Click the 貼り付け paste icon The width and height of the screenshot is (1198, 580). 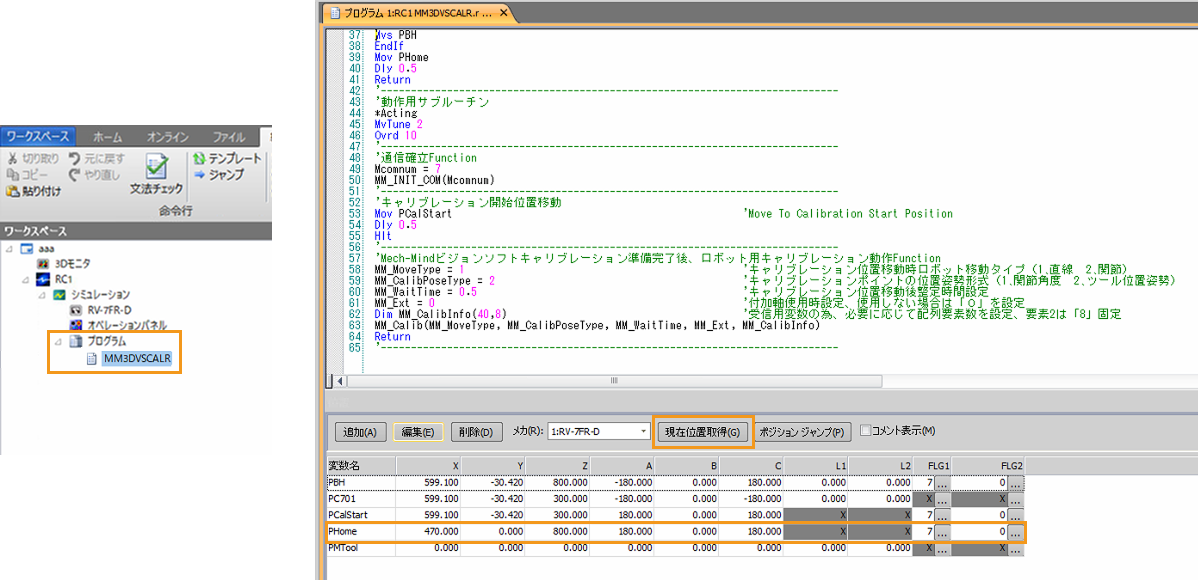[x=14, y=191]
